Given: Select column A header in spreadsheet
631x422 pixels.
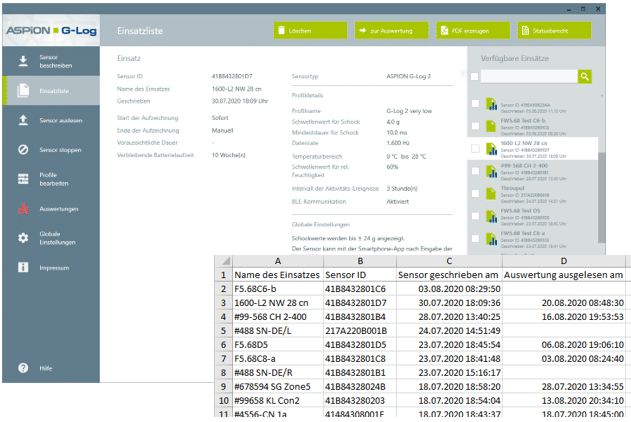Looking at the screenshot, I should coord(278,261).
